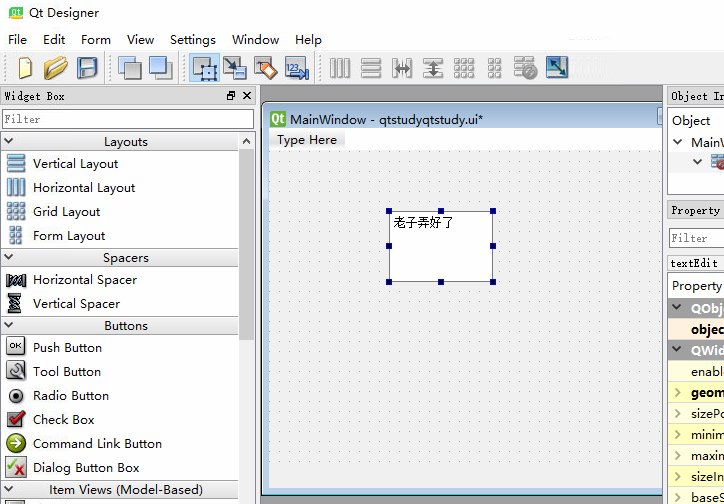Image resolution: width=724 pixels, height=504 pixels.
Task: Select the Edit Widgets mode icon
Action: tap(205, 68)
